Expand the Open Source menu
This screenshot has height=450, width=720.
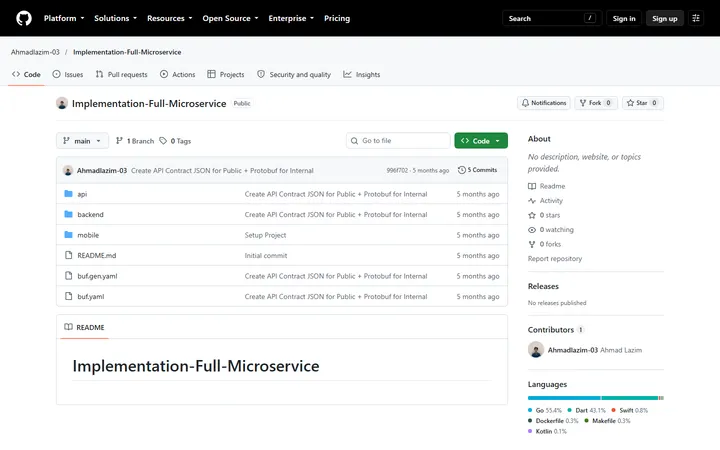tap(230, 18)
